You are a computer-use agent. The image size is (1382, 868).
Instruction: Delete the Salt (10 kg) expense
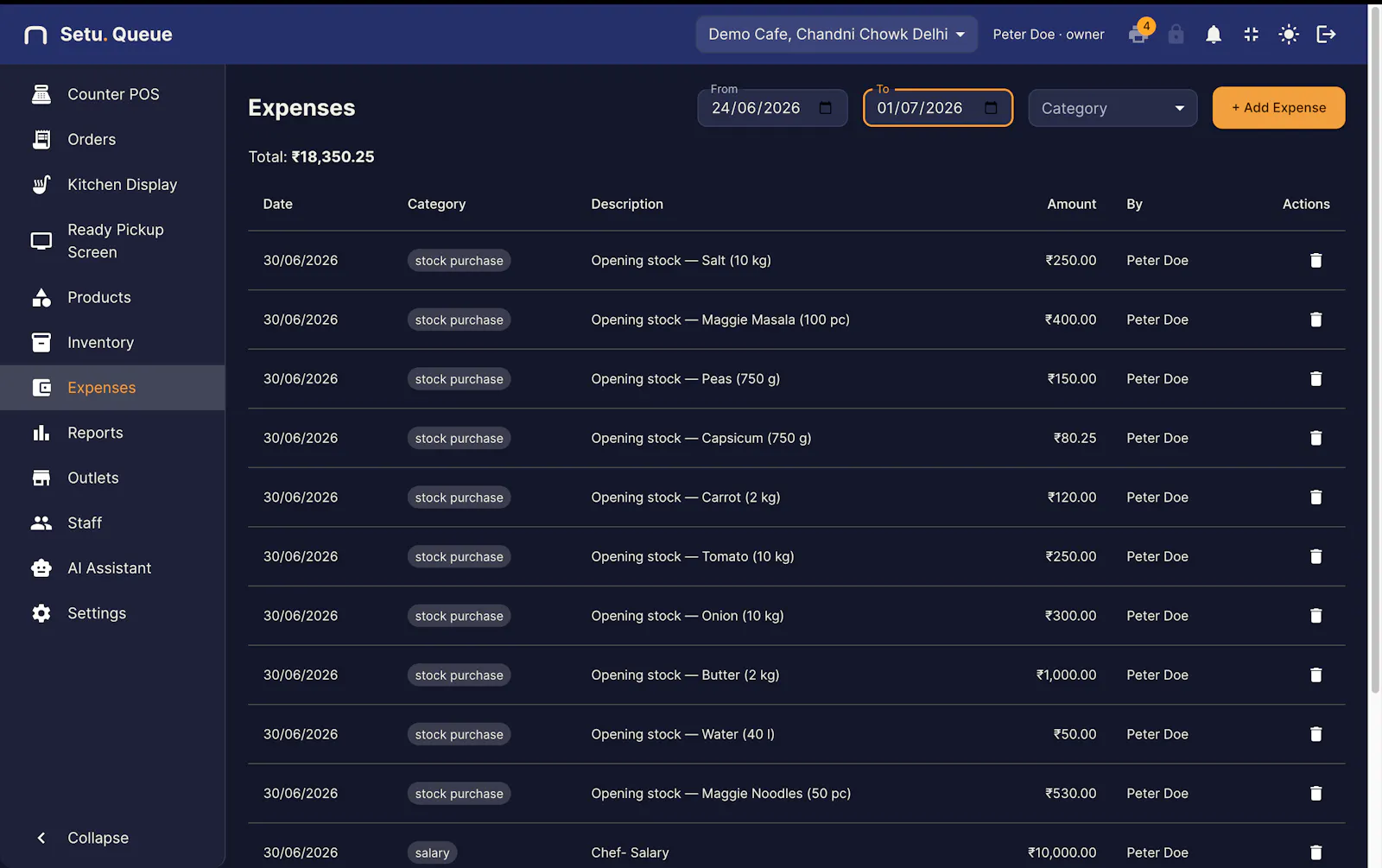click(x=1315, y=260)
